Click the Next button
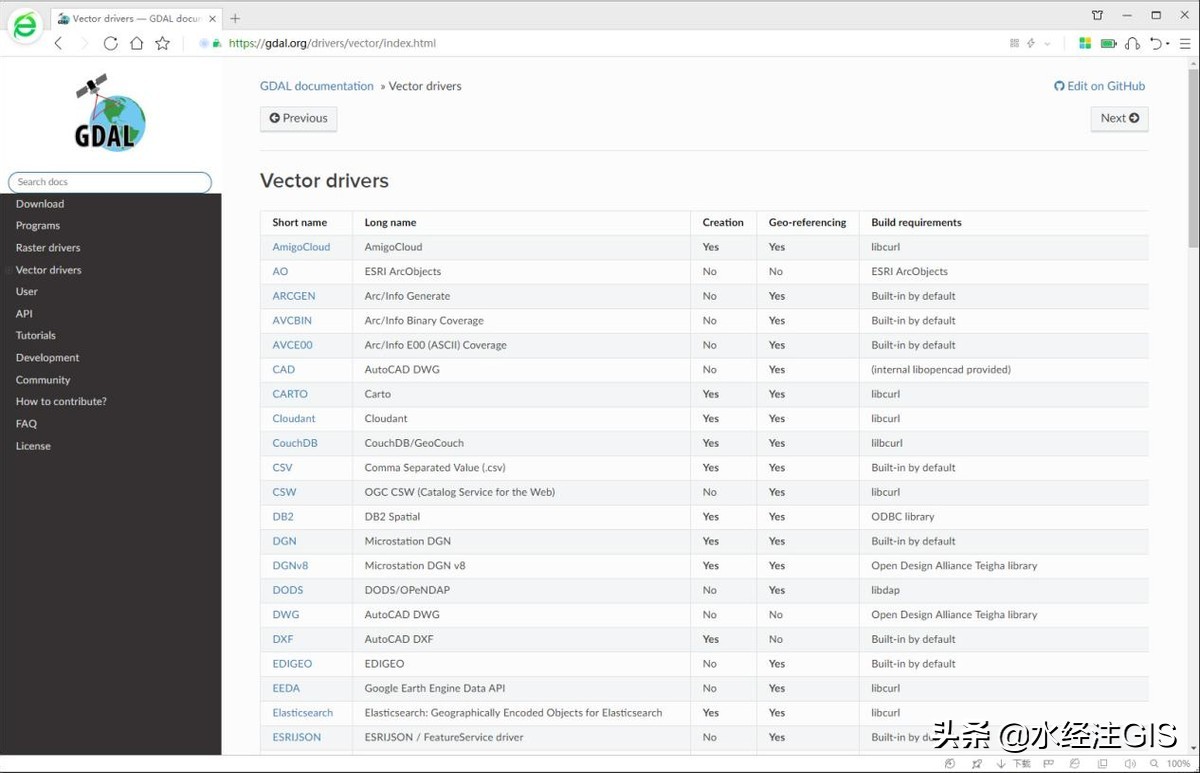Viewport: 1200px width, 773px height. [x=1119, y=118]
